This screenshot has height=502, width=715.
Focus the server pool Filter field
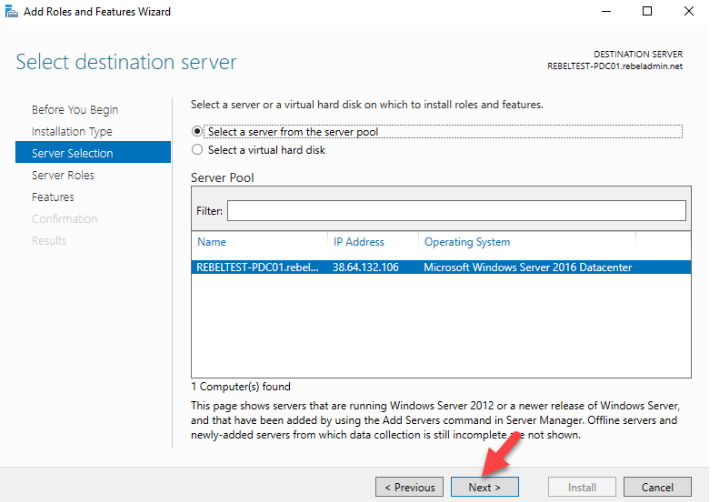pos(456,211)
